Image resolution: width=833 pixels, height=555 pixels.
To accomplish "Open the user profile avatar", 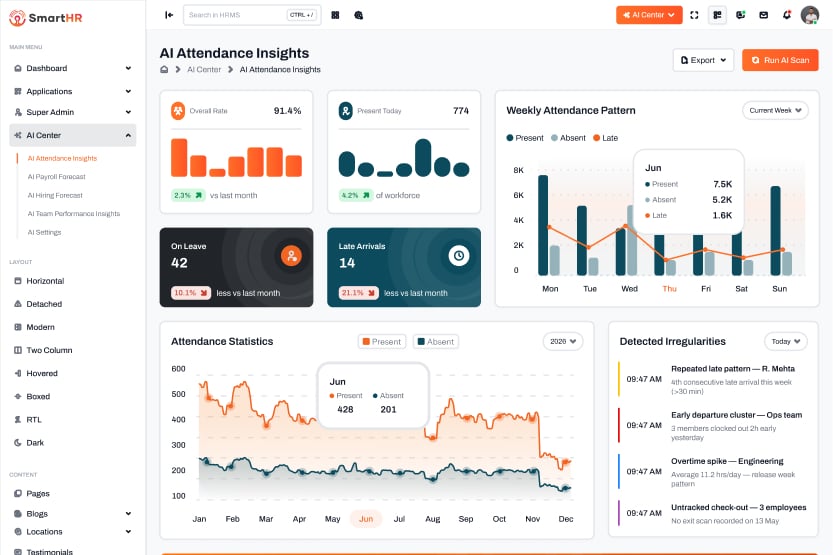I will pos(810,15).
